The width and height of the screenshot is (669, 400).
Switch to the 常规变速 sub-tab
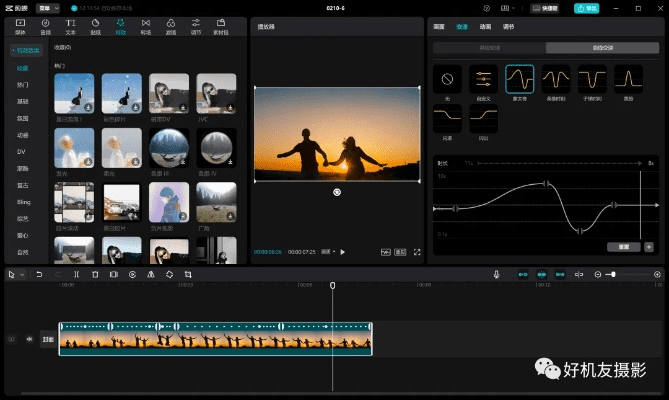pyautogui.click(x=489, y=48)
